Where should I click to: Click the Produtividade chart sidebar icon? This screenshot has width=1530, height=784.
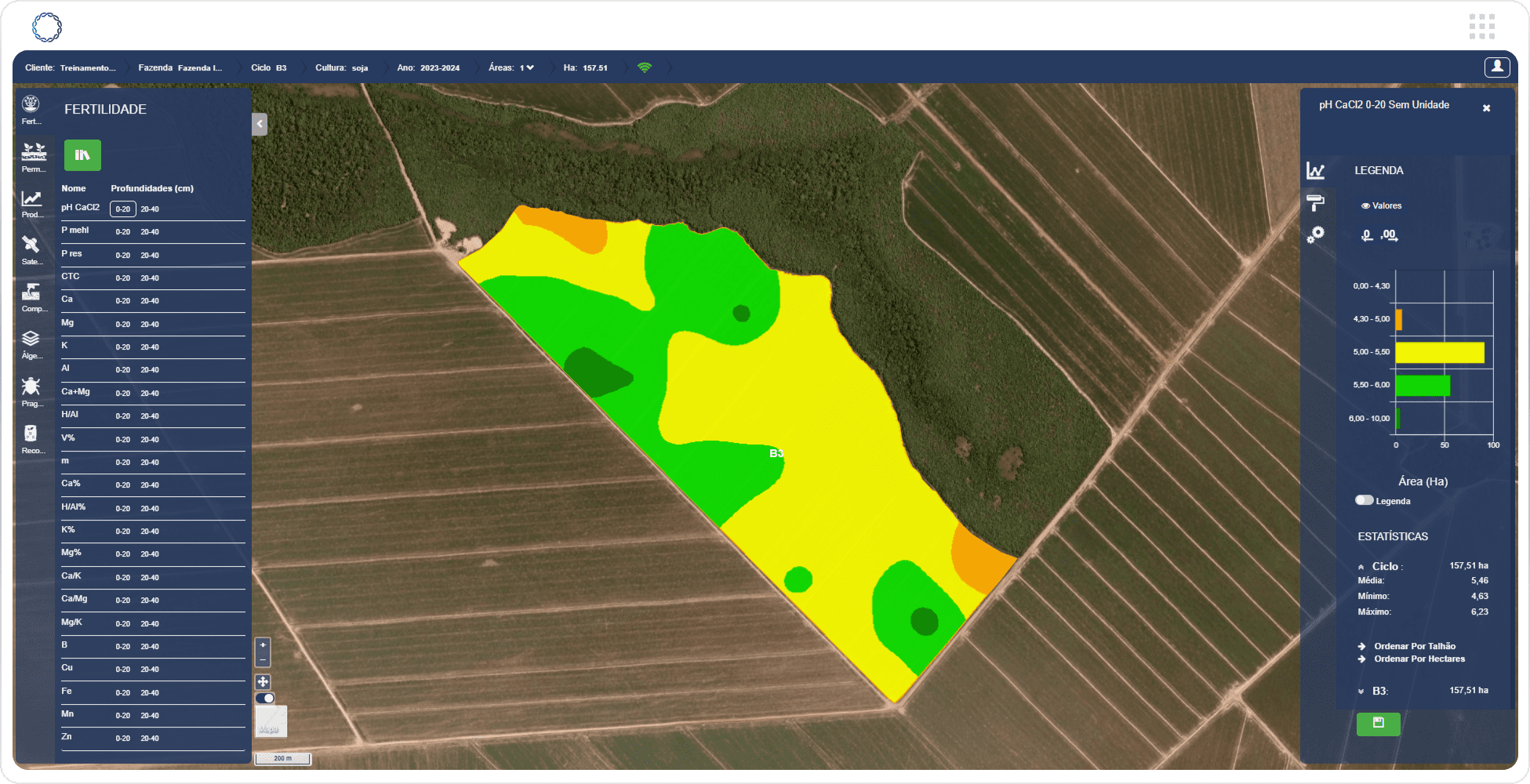pyautogui.click(x=31, y=201)
